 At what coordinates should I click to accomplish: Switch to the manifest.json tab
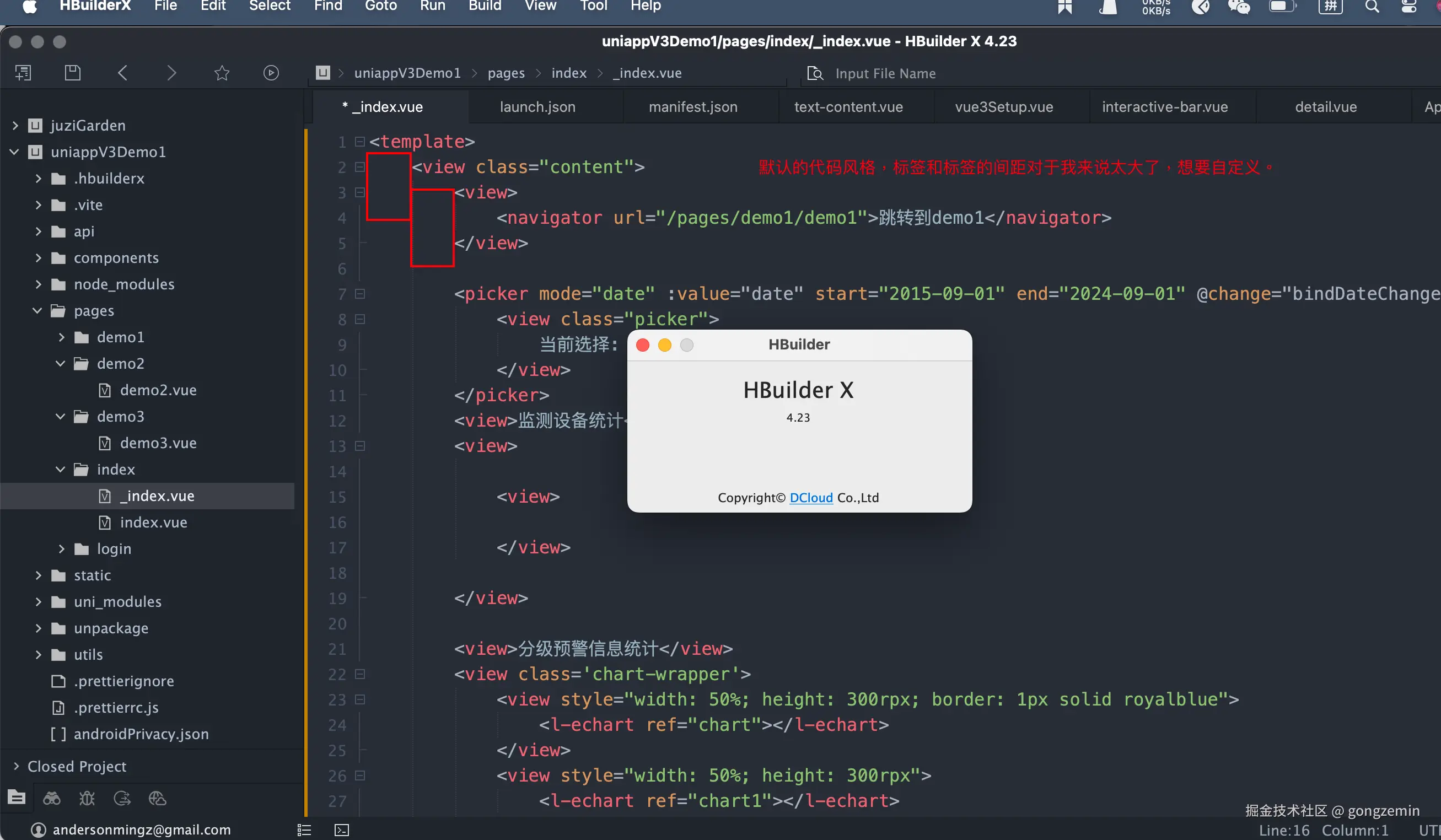point(692,107)
